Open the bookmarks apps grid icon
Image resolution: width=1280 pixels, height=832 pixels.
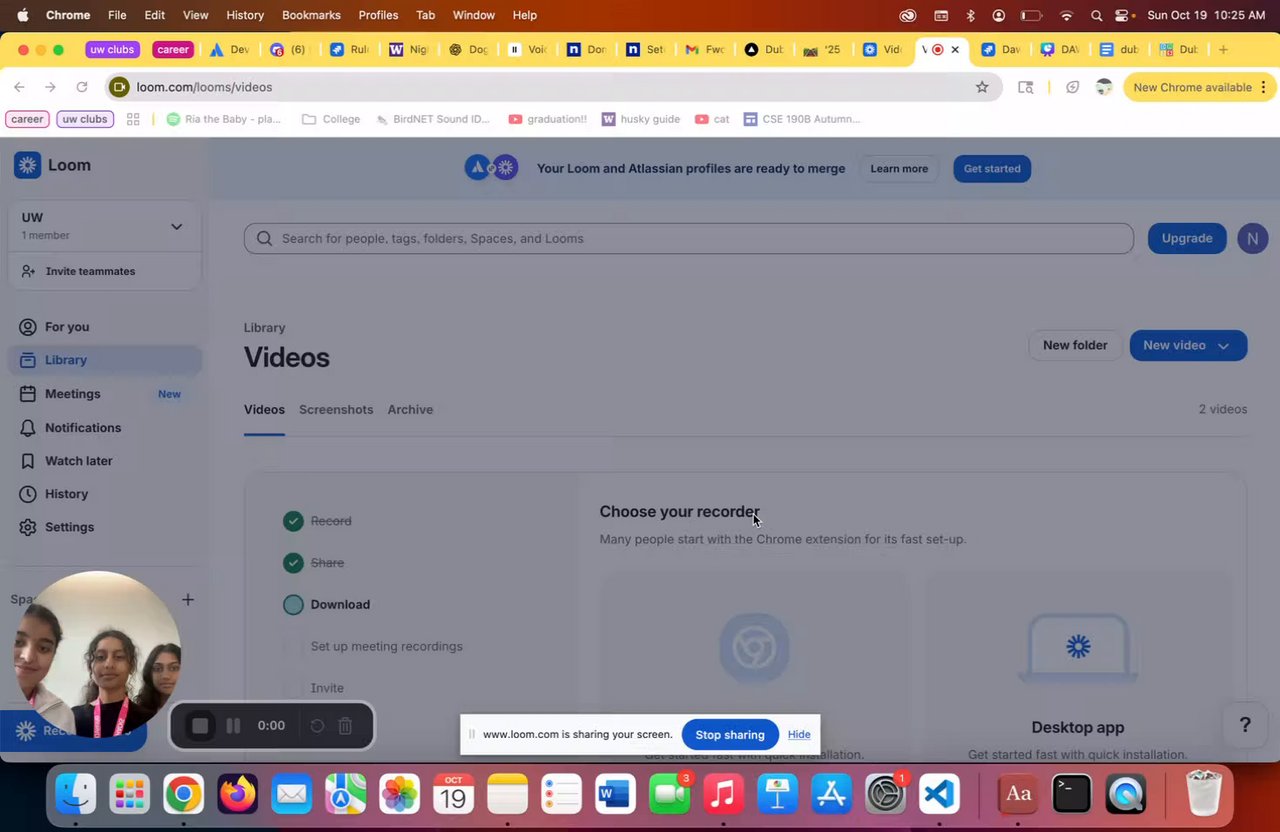[x=133, y=119]
